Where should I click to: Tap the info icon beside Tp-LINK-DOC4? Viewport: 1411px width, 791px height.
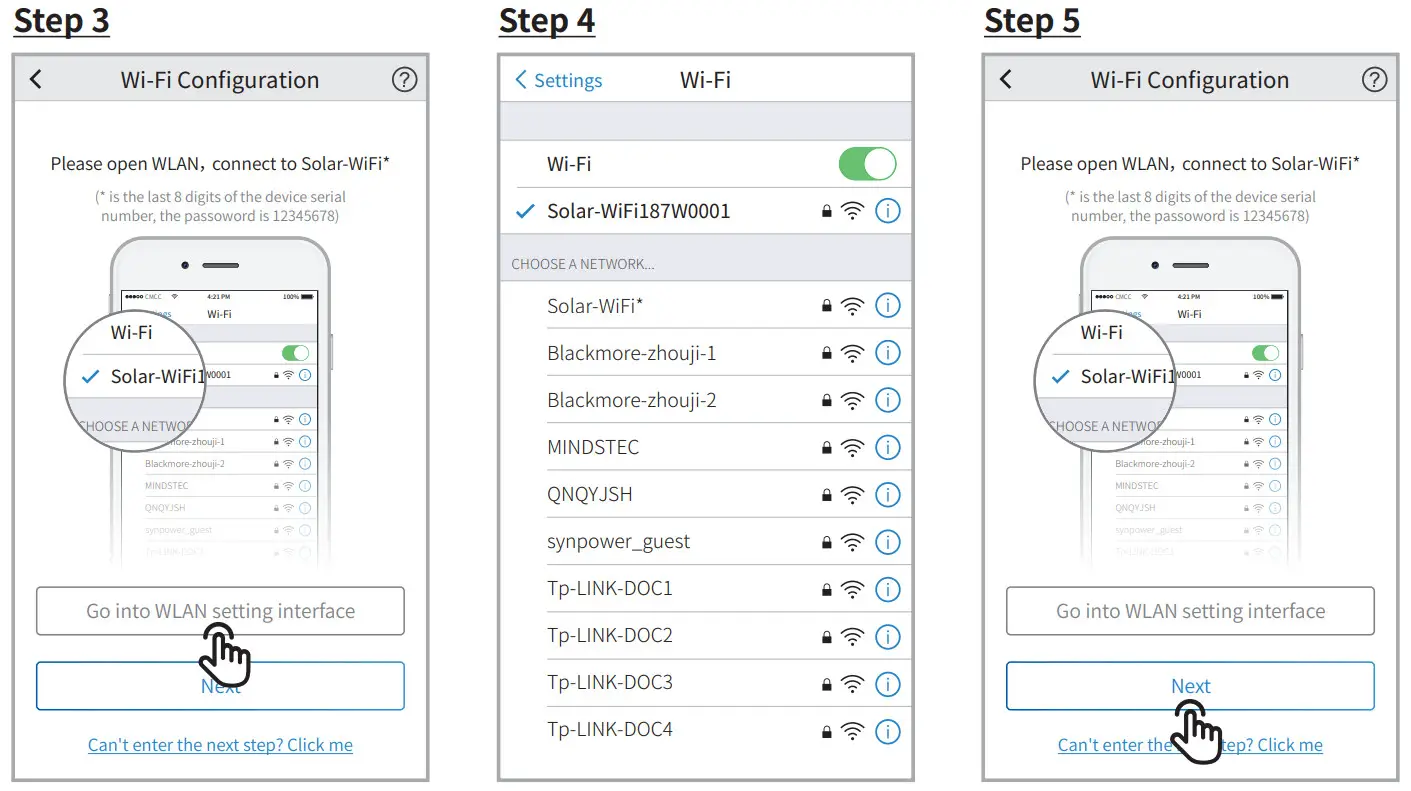click(x=888, y=729)
